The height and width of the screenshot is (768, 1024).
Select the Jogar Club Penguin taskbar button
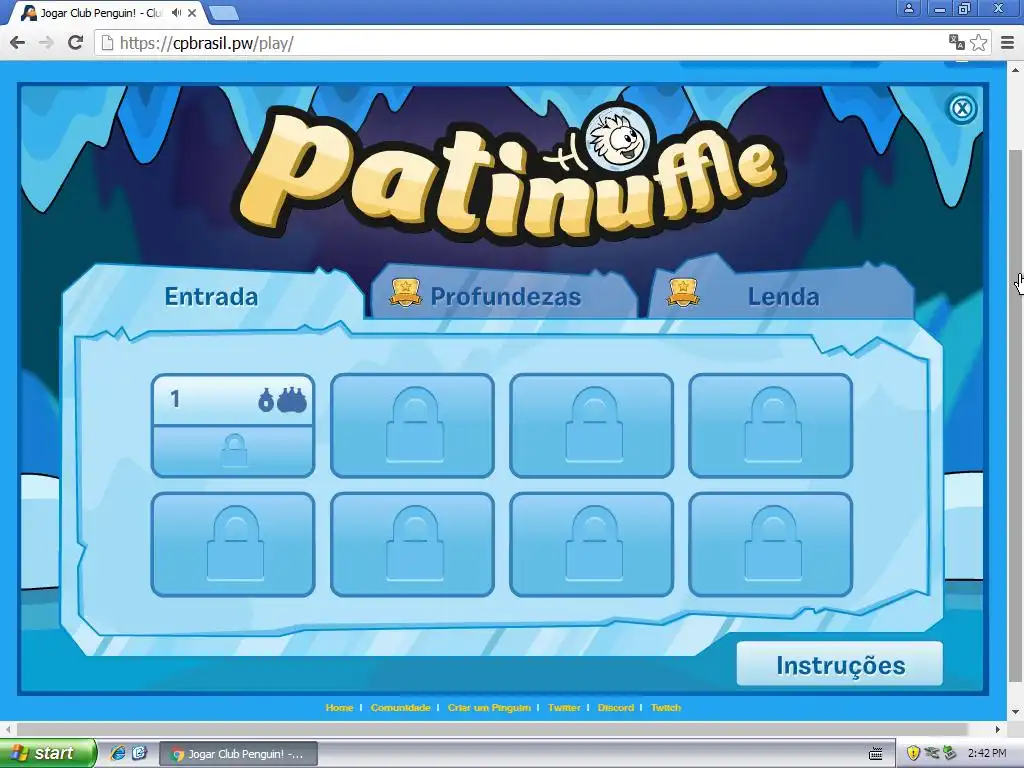pyautogui.click(x=238, y=754)
